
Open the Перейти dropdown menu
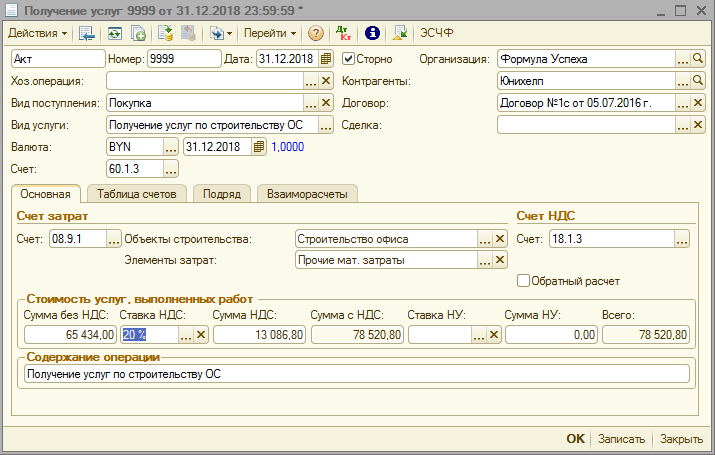click(x=270, y=33)
